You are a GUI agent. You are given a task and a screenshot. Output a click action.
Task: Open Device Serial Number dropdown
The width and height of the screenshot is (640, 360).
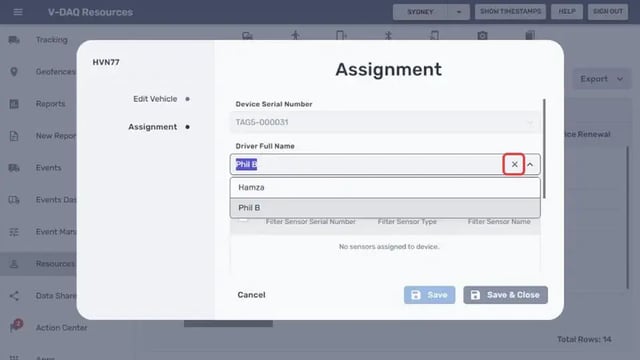tap(530, 122)
